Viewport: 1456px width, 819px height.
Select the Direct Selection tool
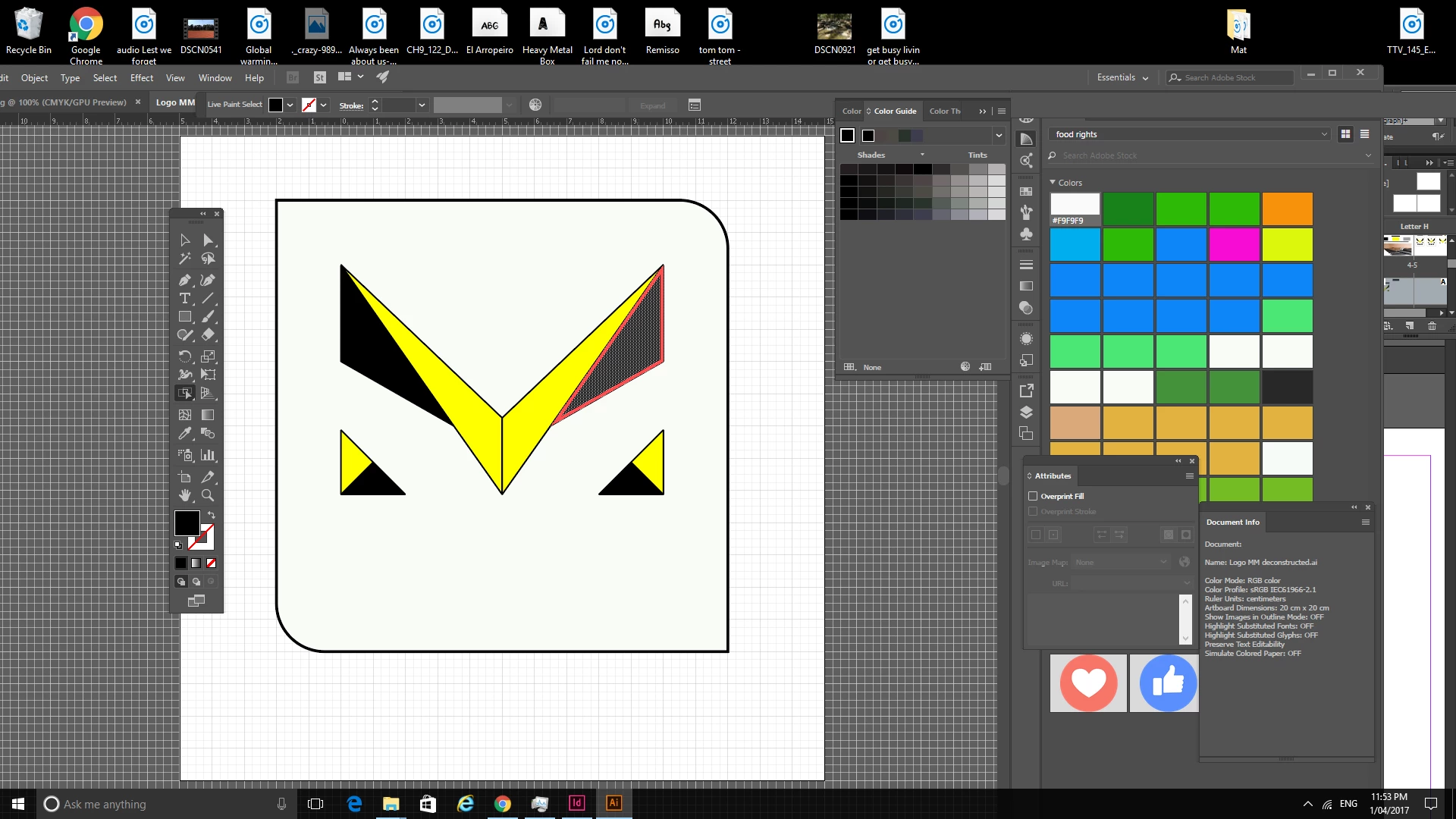(208, 240)
